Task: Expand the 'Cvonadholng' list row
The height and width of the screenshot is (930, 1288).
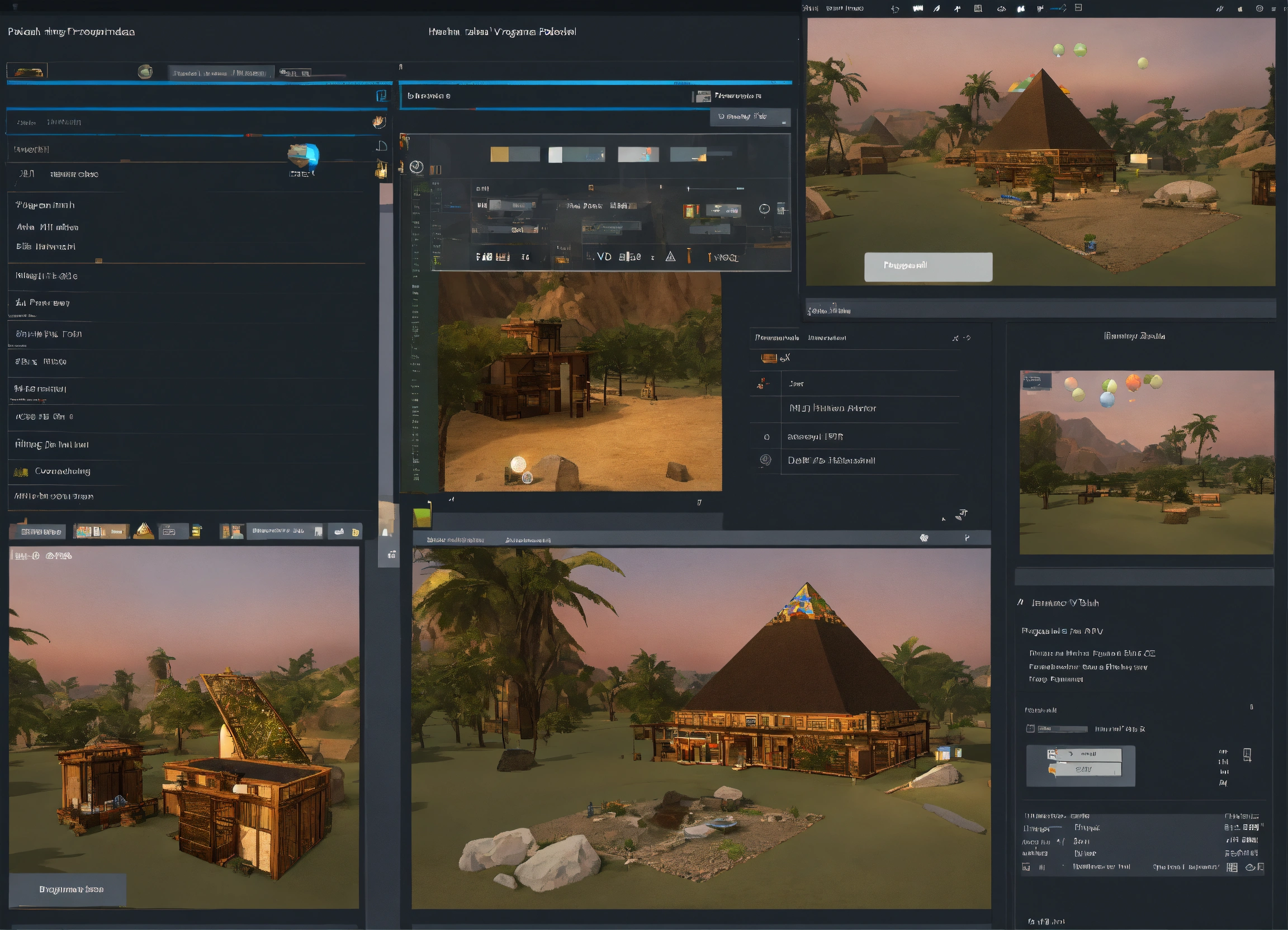Action: click(63, 471)
